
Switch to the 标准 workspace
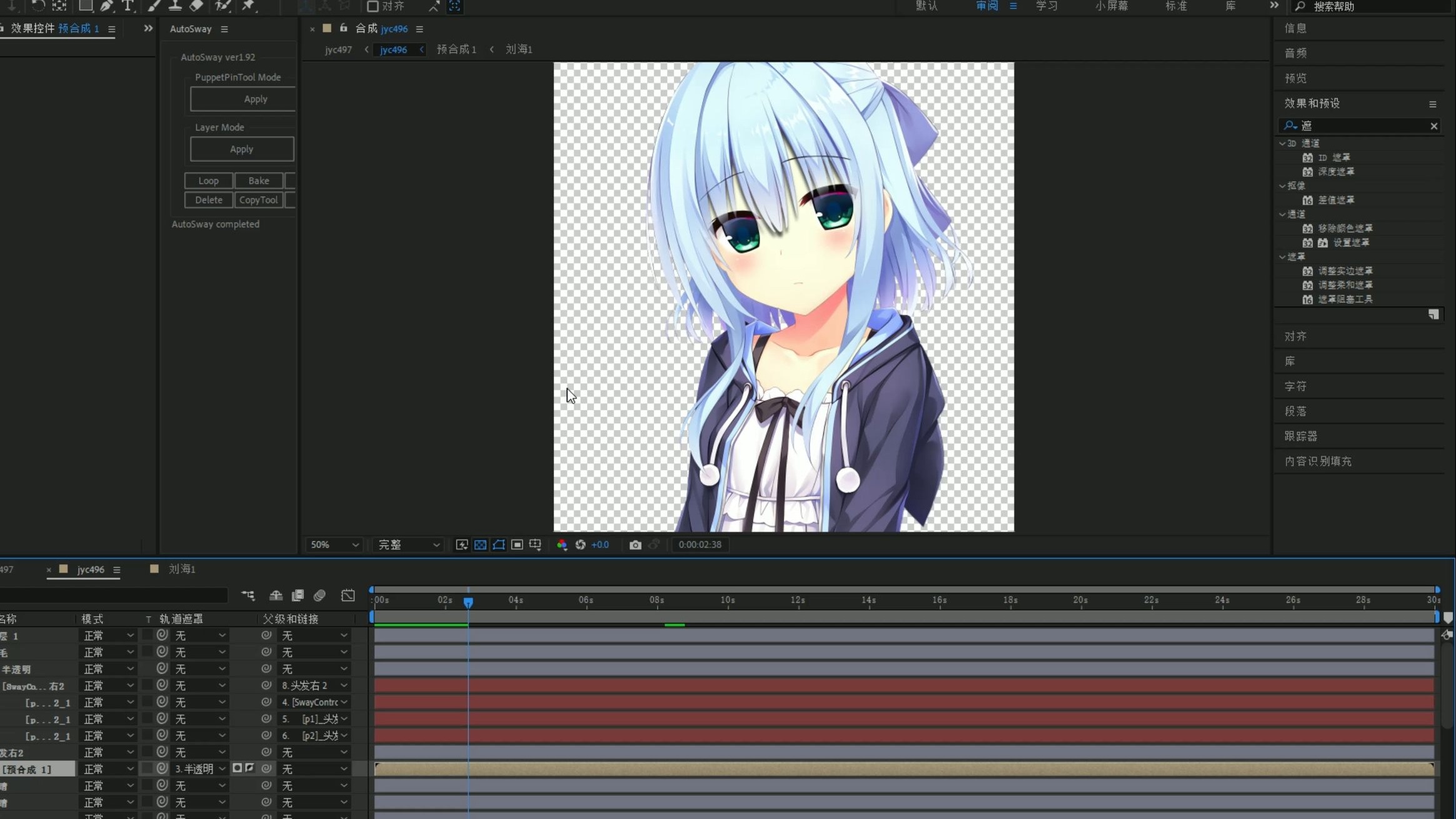click(1176, 6)
